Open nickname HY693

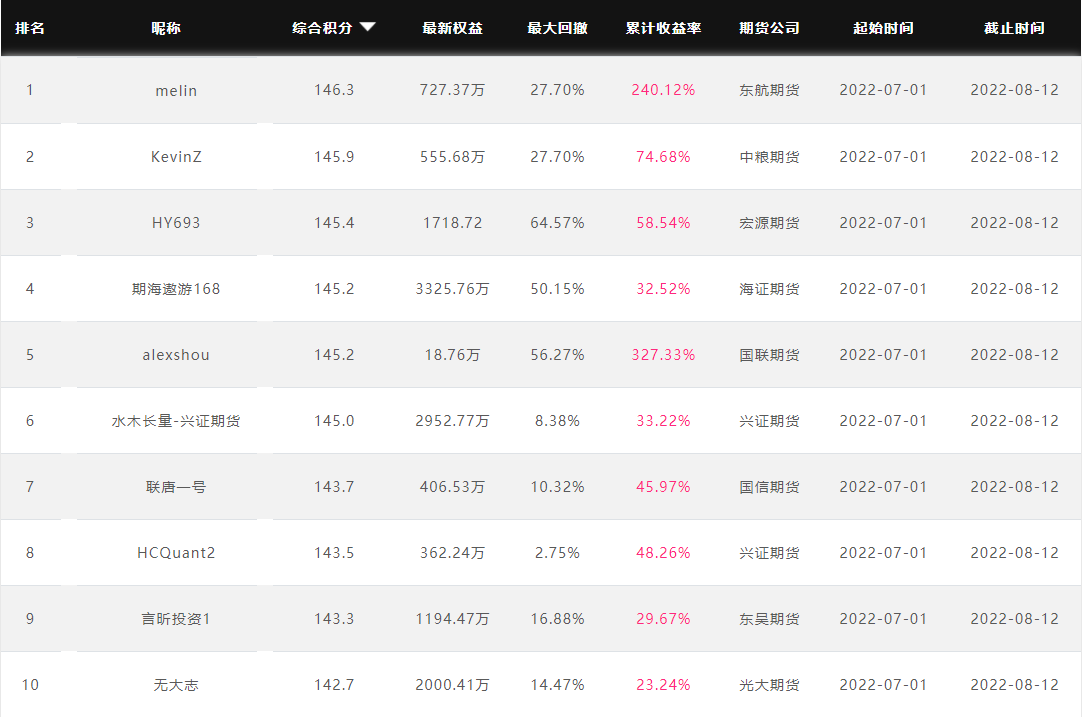point(176,223)
